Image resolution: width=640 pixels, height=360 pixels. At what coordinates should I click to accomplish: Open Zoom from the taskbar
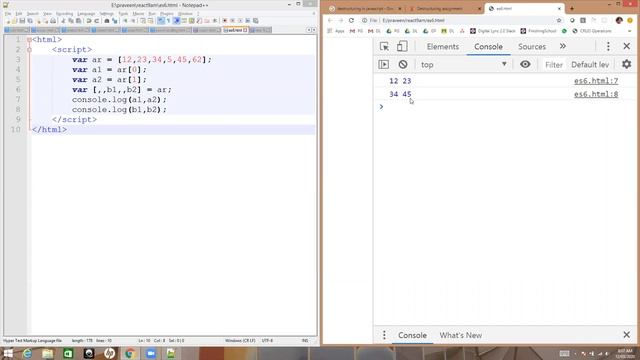click(x=151, y=353)
